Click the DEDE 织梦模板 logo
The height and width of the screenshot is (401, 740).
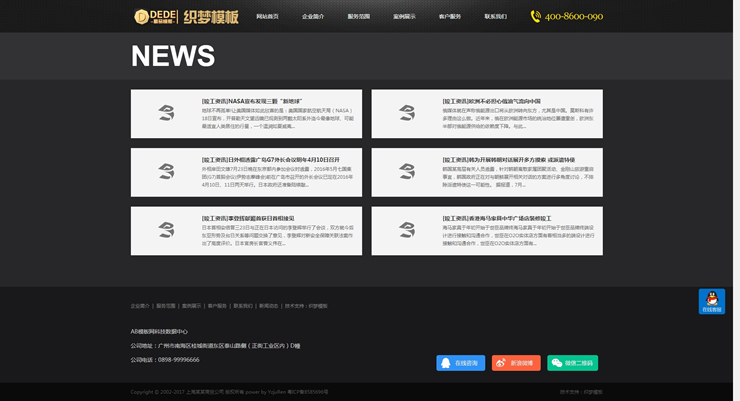click(186, 16)
